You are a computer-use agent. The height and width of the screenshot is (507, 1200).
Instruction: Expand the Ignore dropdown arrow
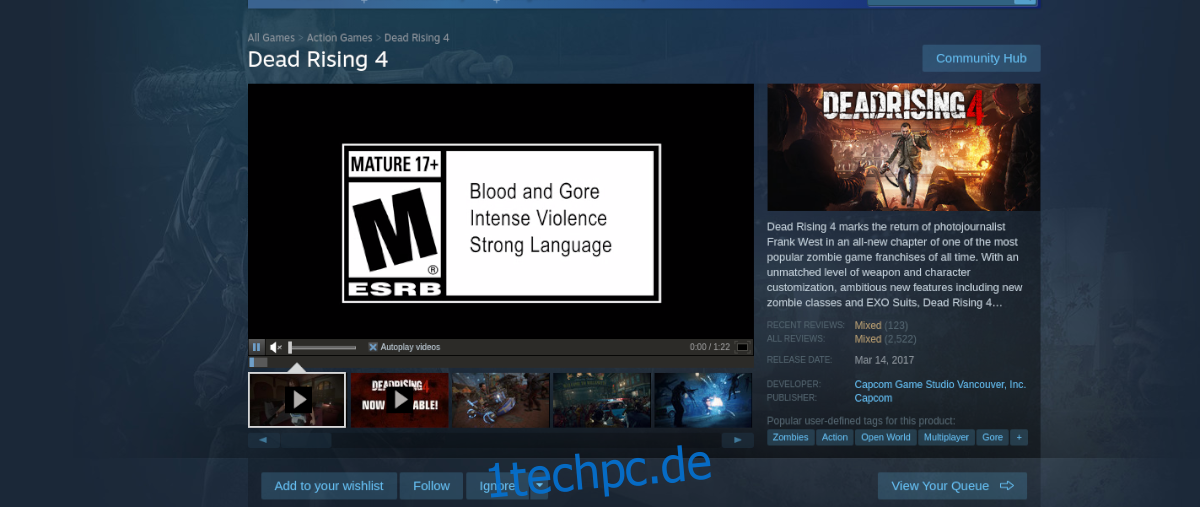click(539, 486)
